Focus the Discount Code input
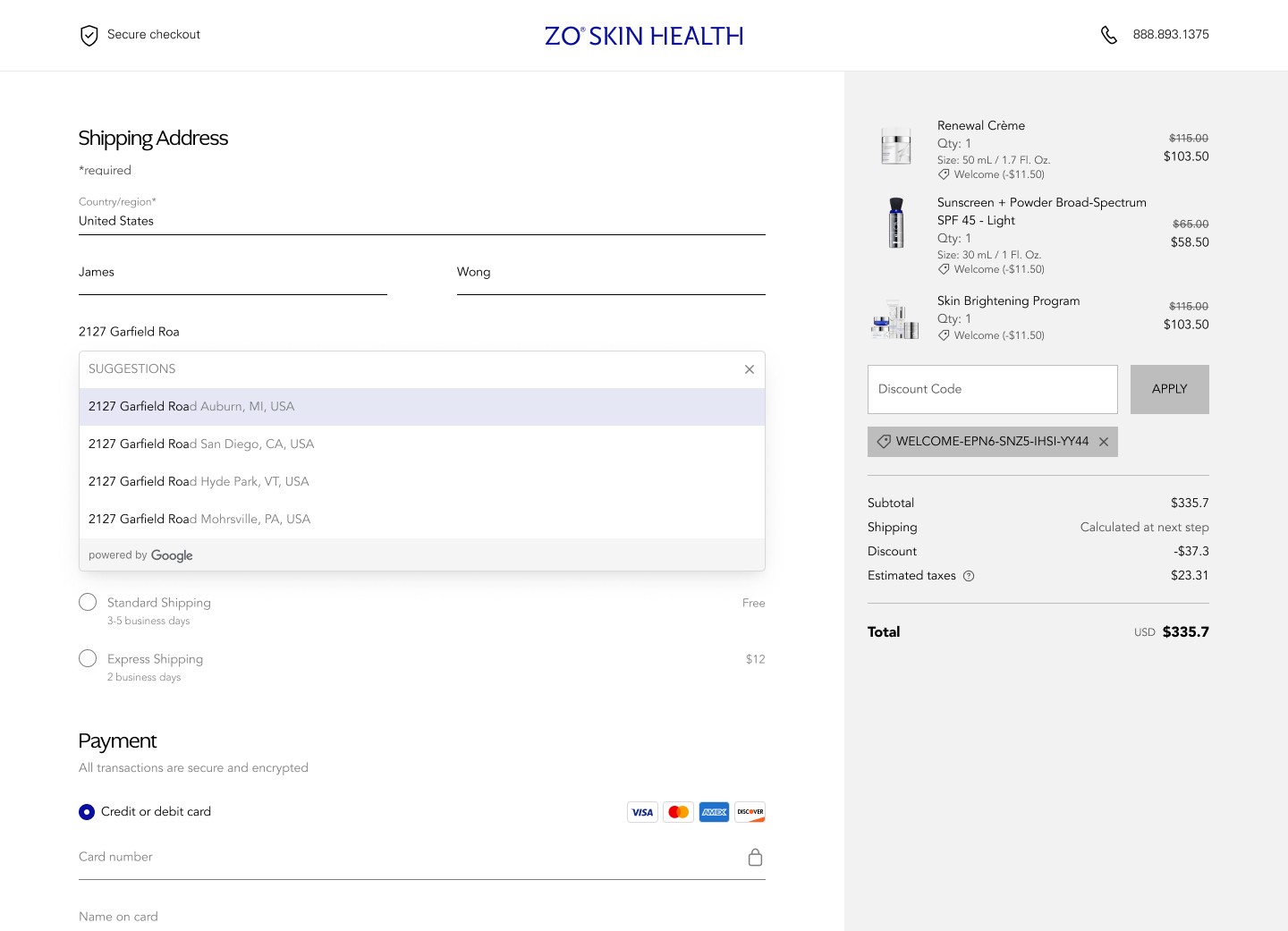This screenshot has width=1288, height=931. 993,389
